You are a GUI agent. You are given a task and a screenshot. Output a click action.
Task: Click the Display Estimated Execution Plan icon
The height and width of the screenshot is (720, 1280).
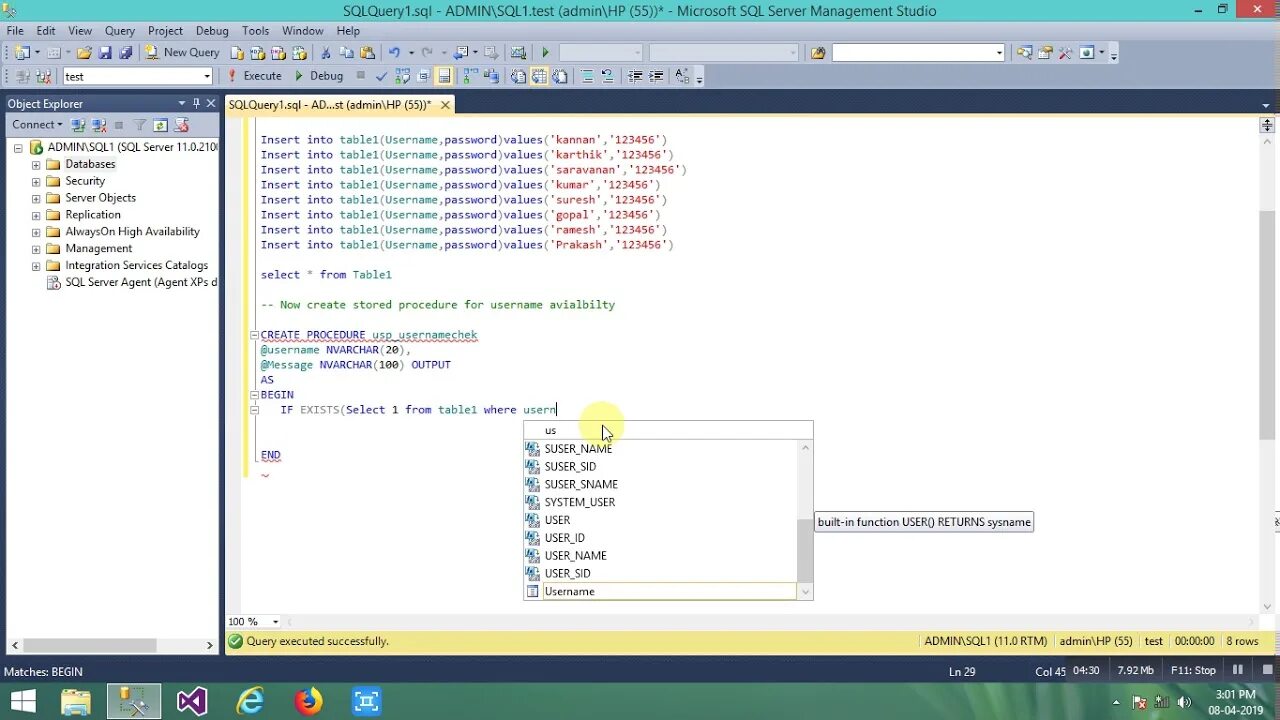tap(402, 76)
